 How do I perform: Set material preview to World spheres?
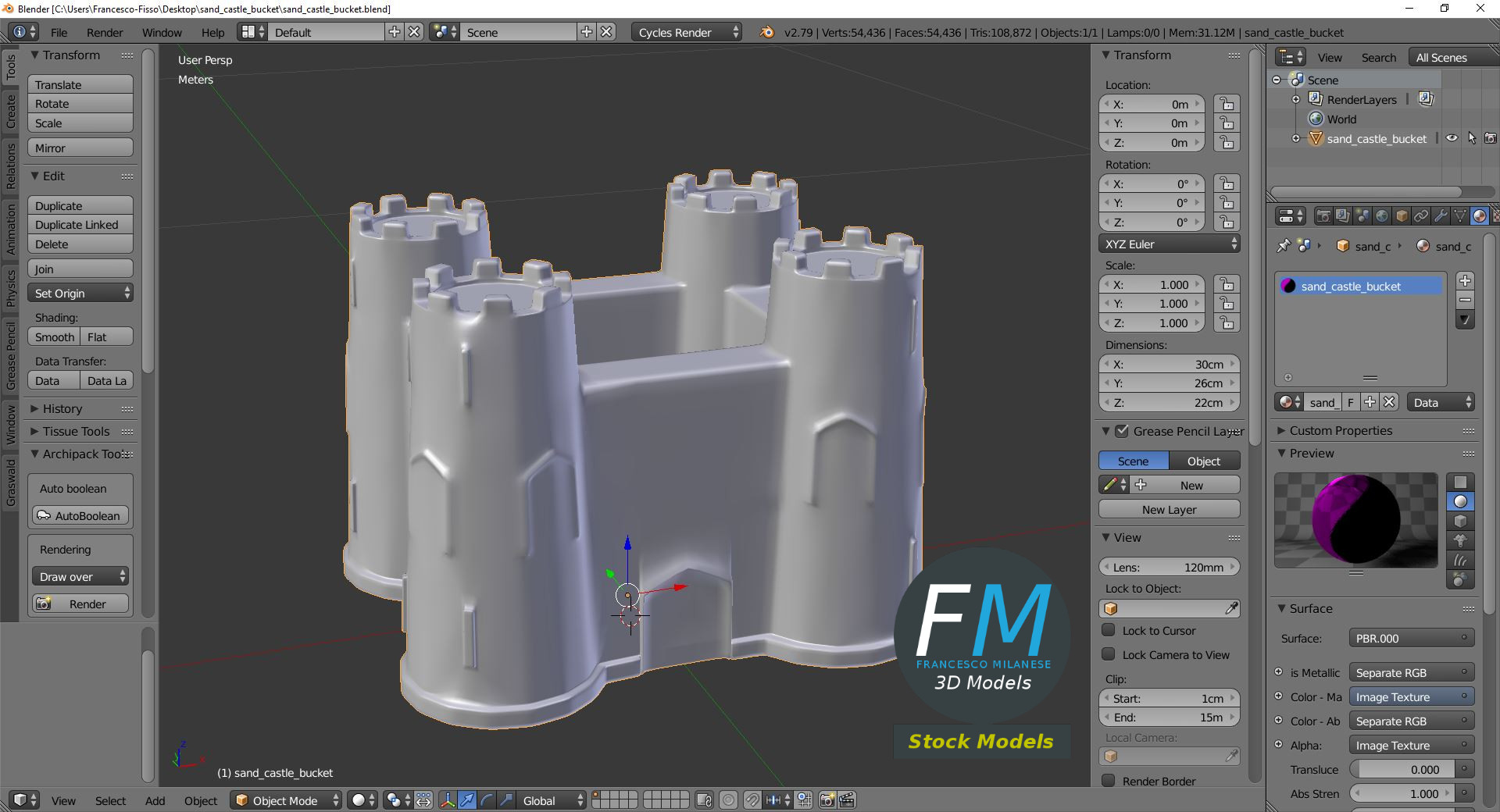[x=1460, y=579]
